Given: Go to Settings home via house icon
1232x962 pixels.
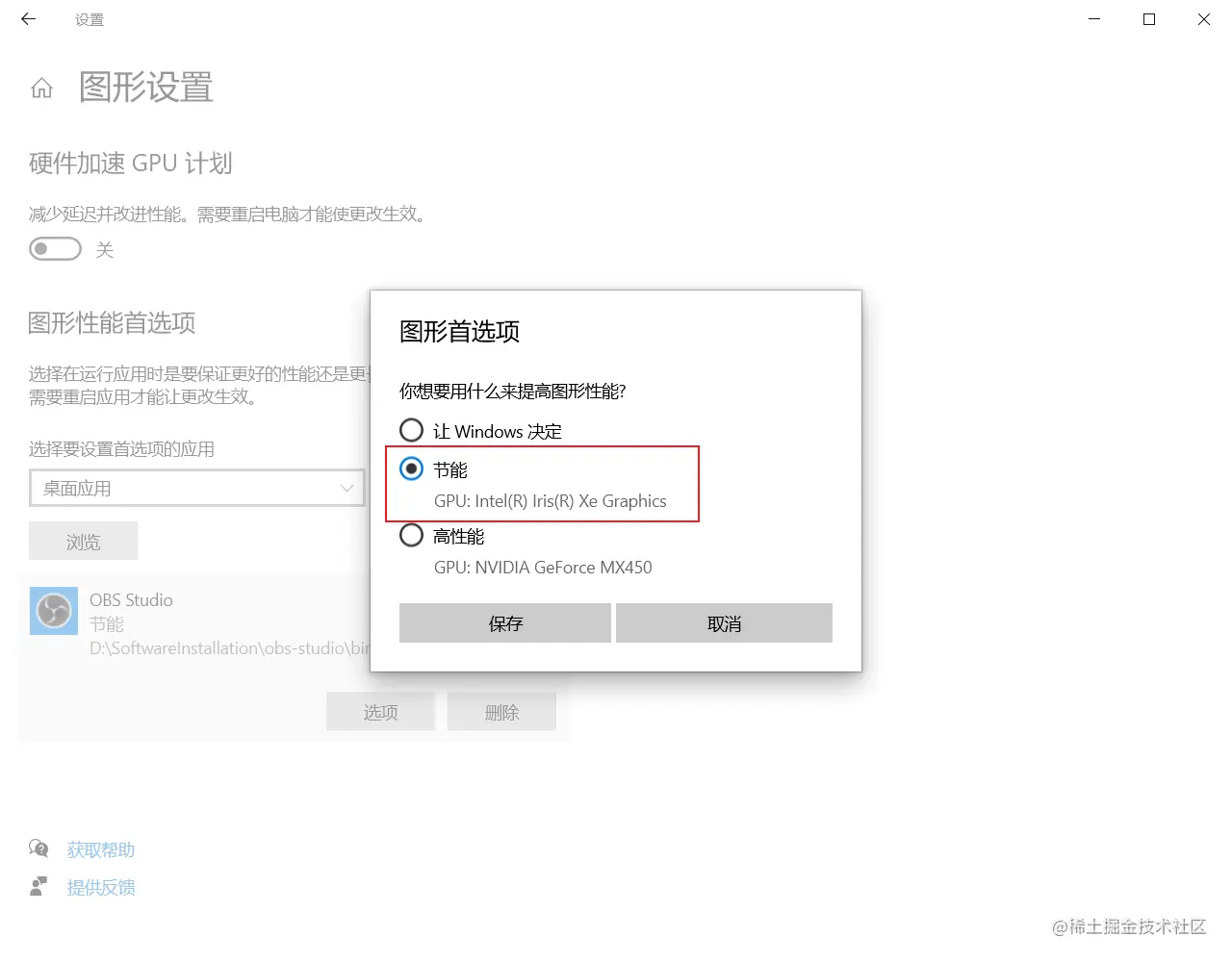Looking at the screenshot, I should click(41, 89).
